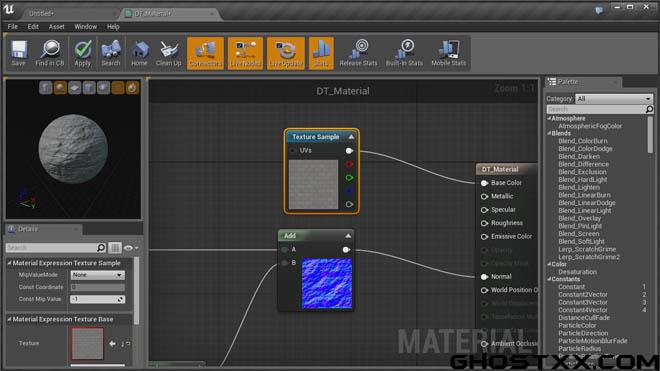Open the MipValueMode dropdown
The width and height of the screenshot is (660, 371).
point(97,275)
